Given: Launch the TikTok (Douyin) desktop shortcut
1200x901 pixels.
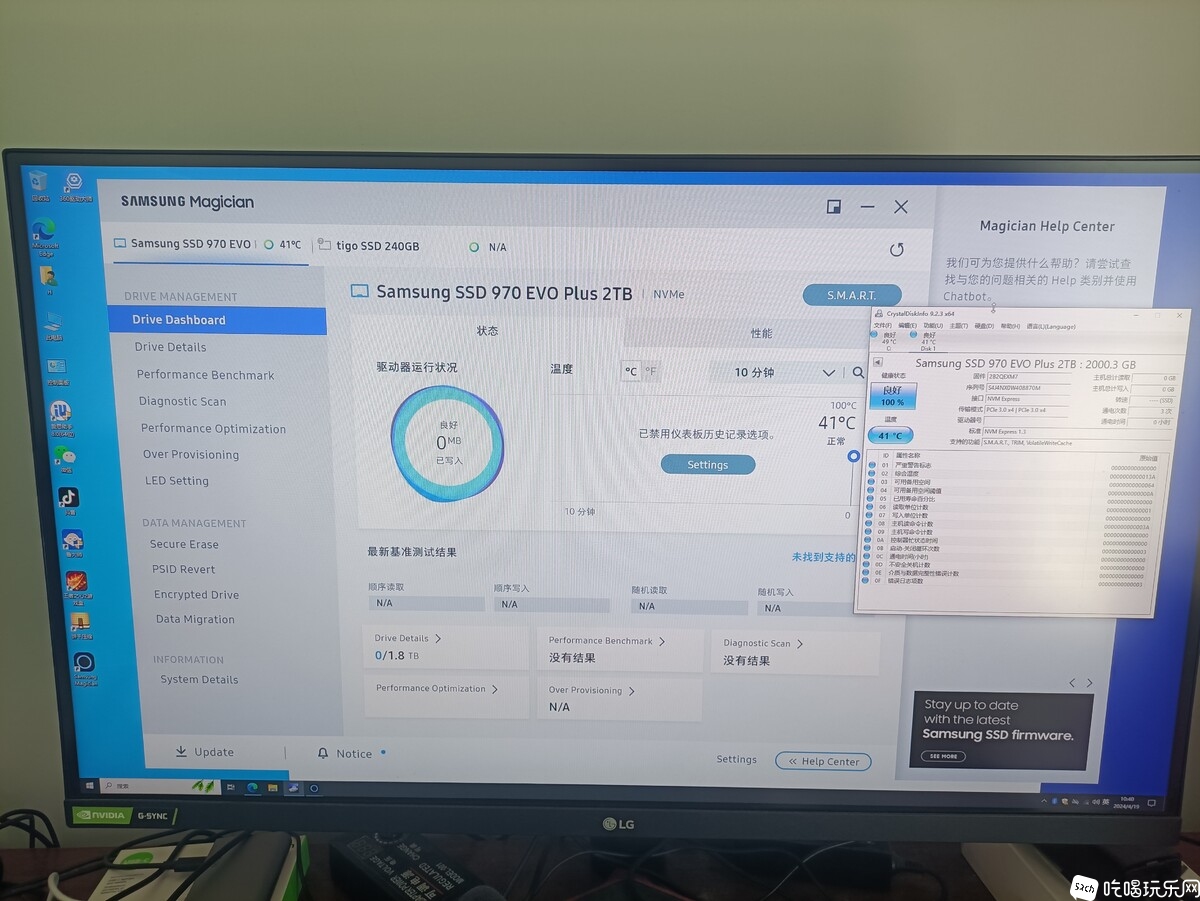Looking at the screenshot, I should [68, 499].
